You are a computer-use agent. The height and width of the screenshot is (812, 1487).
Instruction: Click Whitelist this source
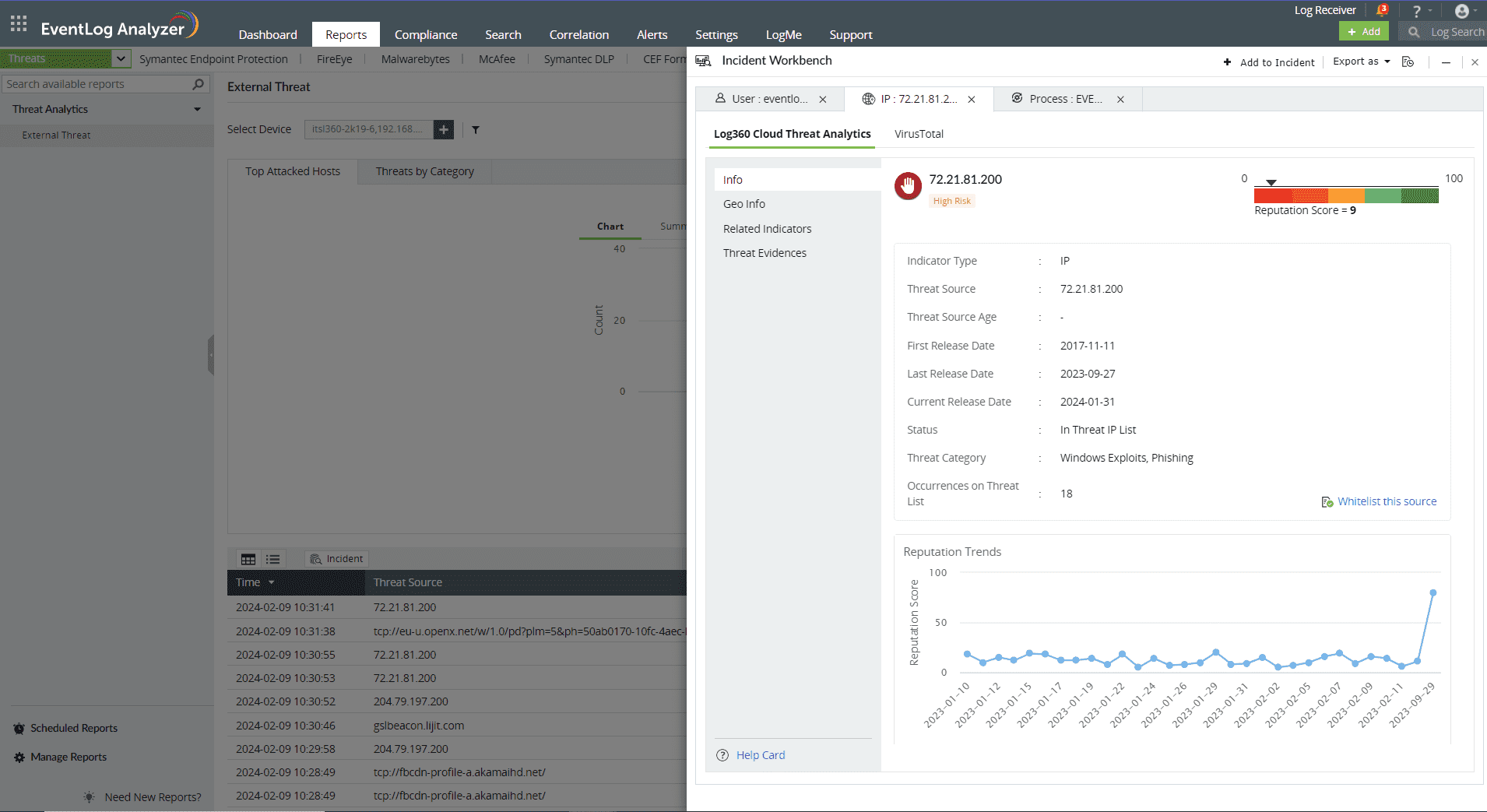pyautogui.click(x=1387, y=501)
